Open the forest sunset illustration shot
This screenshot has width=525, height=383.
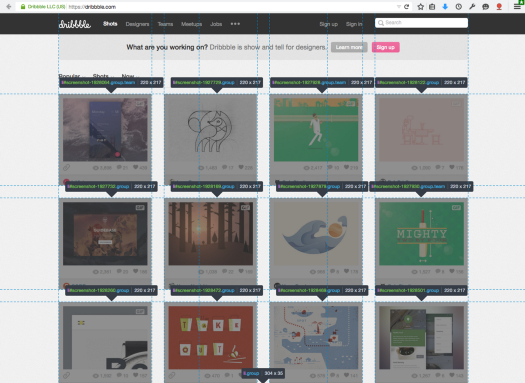211,234
